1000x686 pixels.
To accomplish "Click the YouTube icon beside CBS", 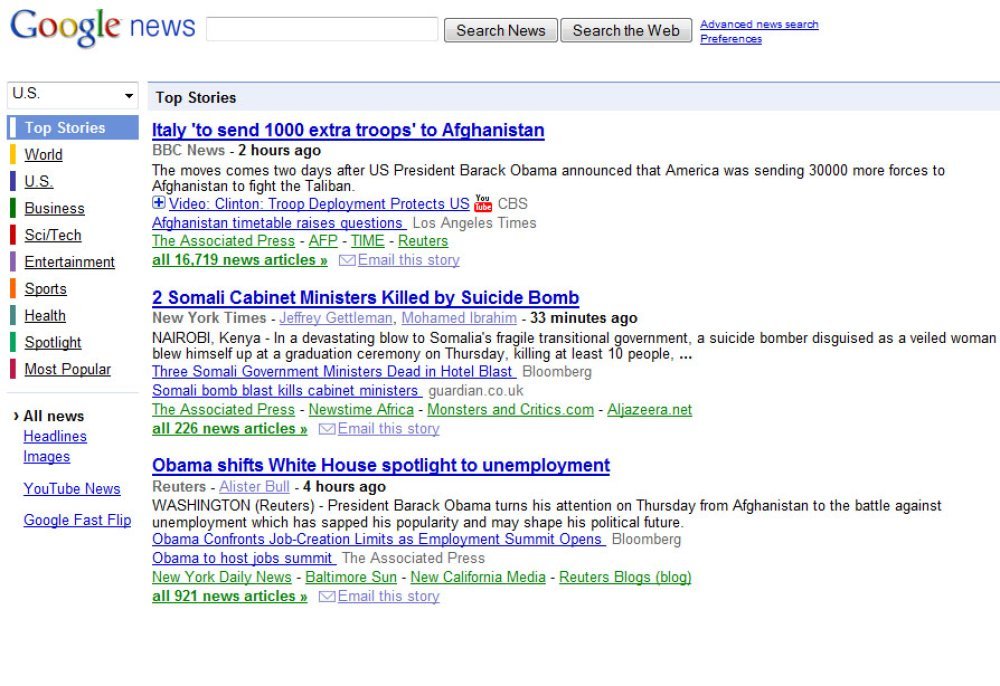I will tap(483, 204).
